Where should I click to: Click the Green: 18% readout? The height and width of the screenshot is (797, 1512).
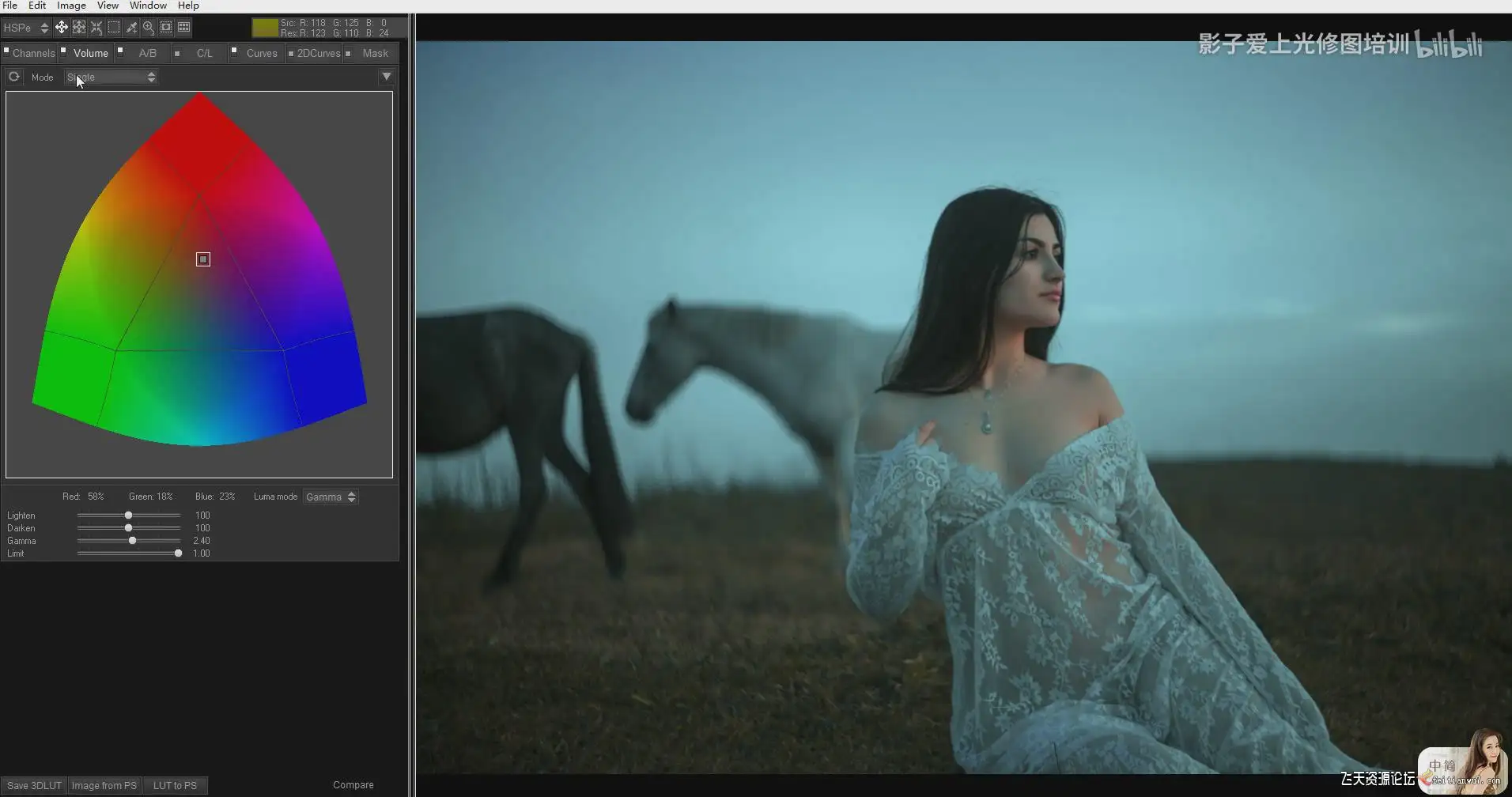[150, 497]
